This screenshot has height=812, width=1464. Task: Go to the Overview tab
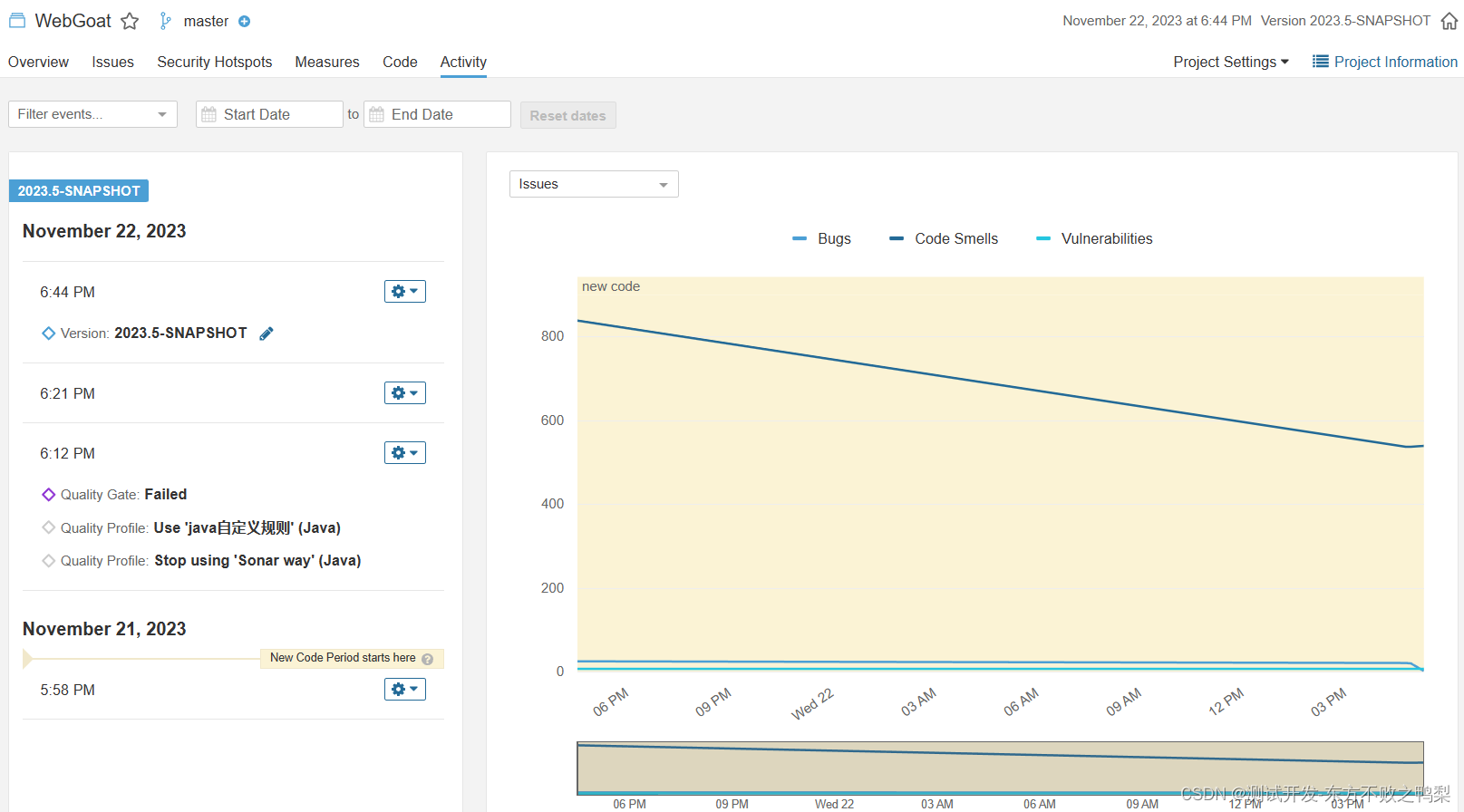(x=38, y=62)
